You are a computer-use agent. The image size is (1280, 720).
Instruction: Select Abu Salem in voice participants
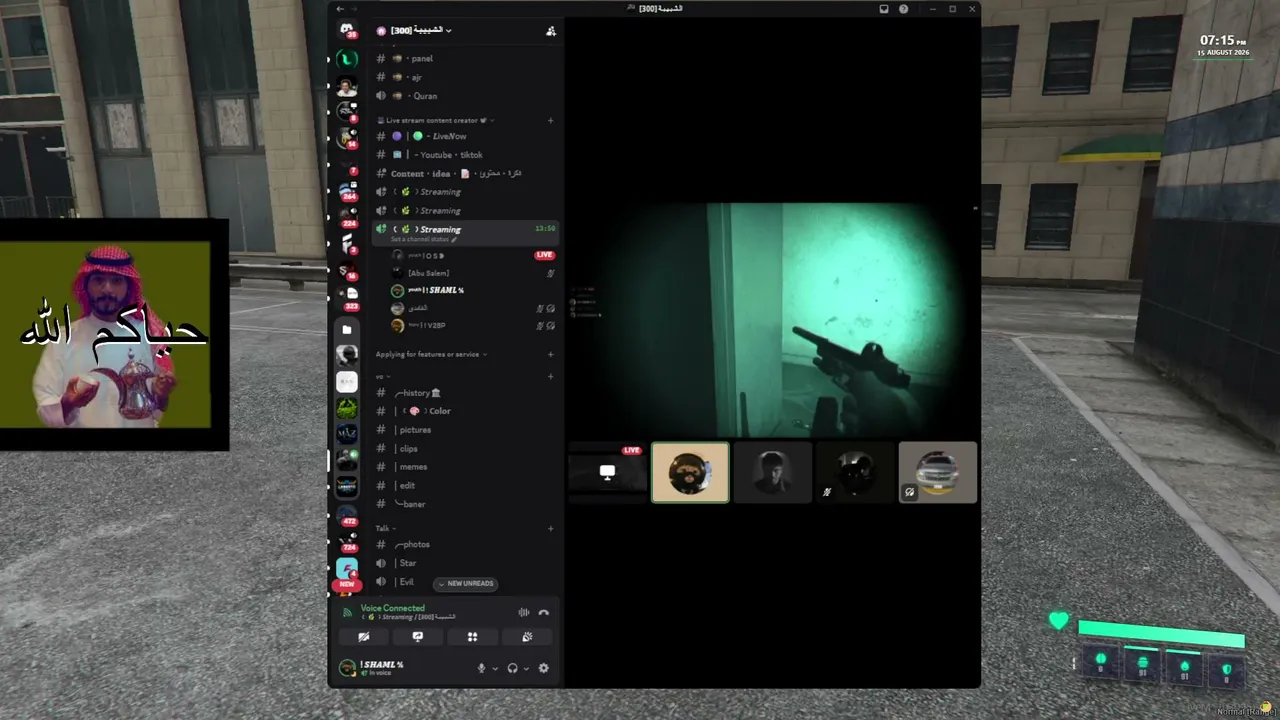point(473,273)
